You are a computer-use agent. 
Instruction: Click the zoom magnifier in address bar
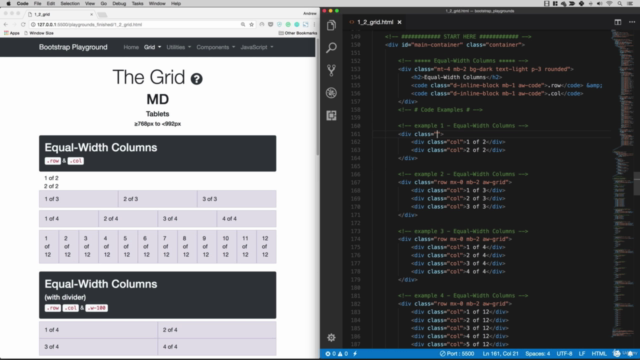(243, 24)
